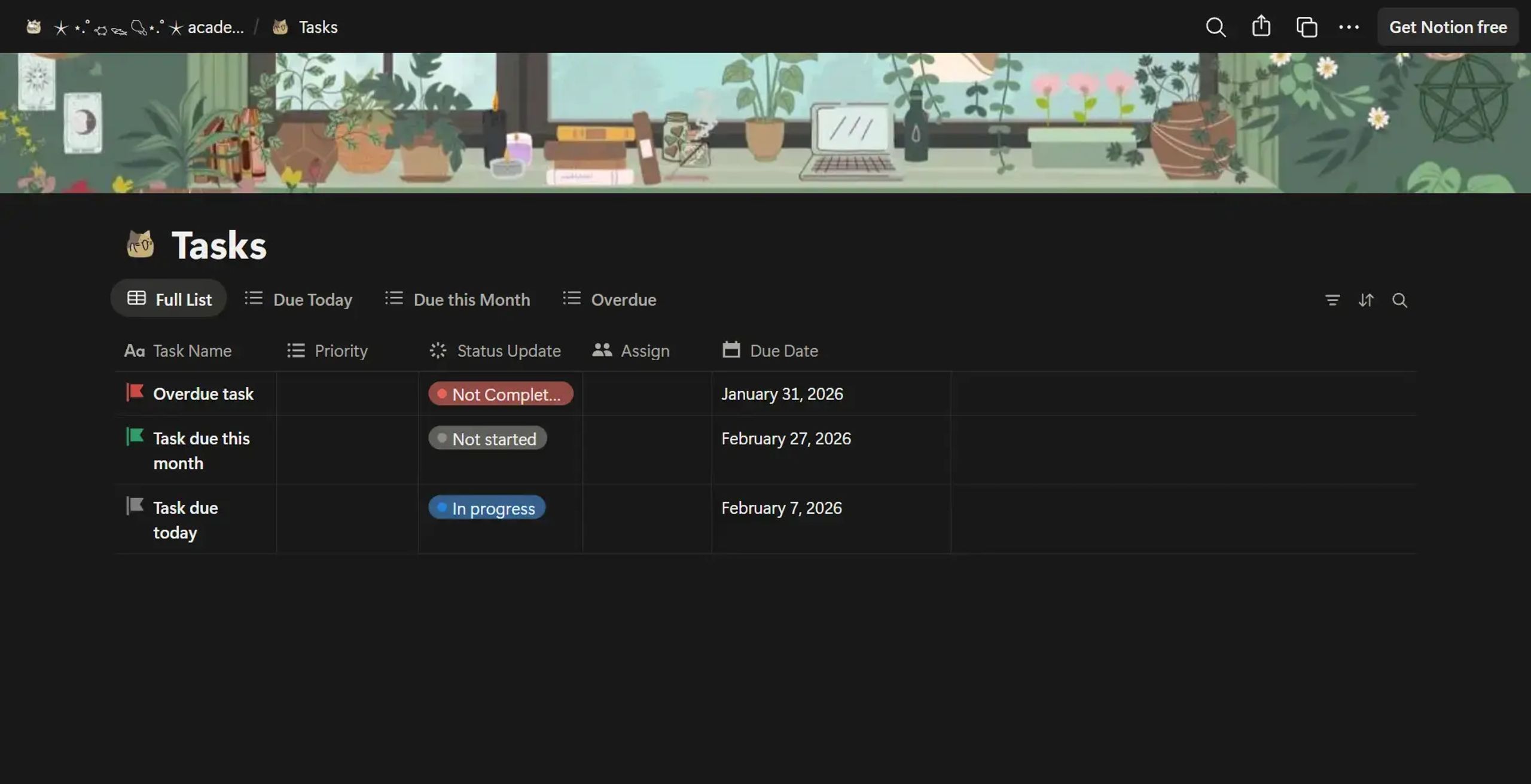The width and height of the screenshot is (1531, 784).
Task: Click the share page icon
Action: 1261,26
